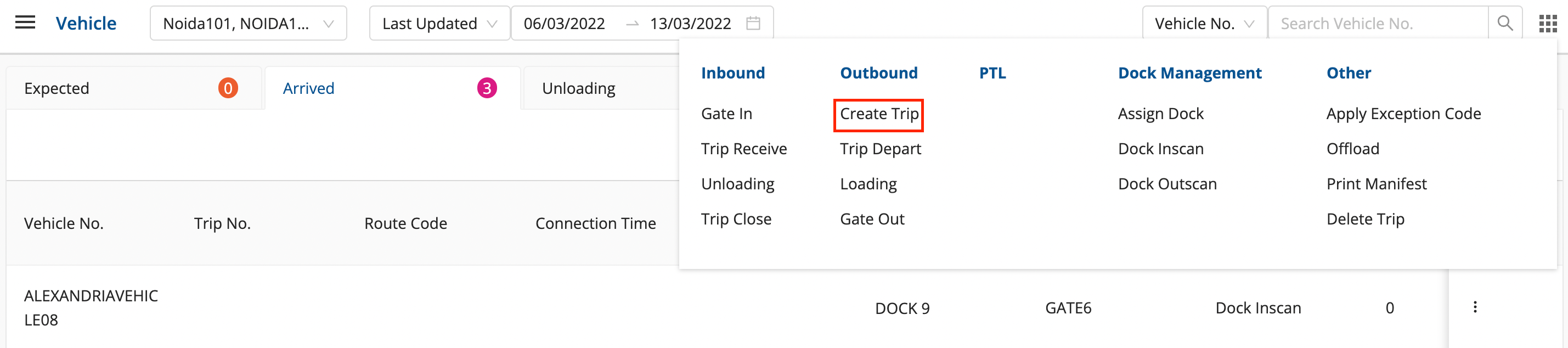This screenshot has width=1568, height=348.
Task: Click Apply Exception Code option
Action: click(x=1403, y=114)
